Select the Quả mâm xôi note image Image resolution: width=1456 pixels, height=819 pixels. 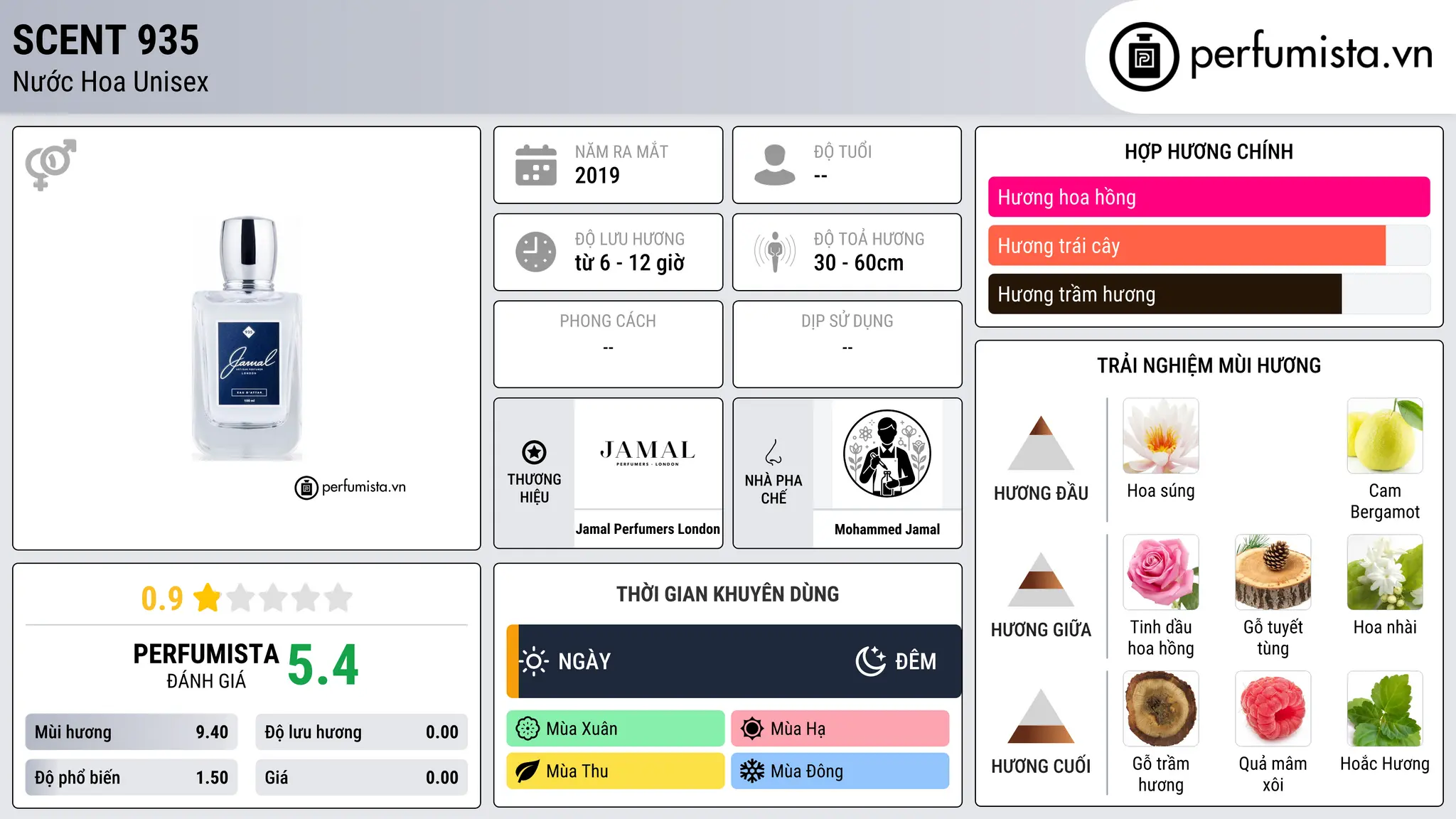coord(1273,709)
